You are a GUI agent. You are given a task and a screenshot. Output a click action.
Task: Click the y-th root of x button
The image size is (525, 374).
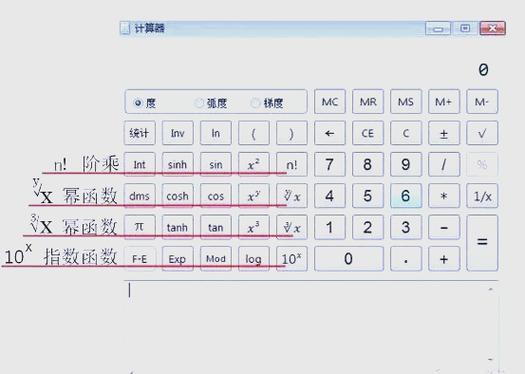tap(292, 196)
